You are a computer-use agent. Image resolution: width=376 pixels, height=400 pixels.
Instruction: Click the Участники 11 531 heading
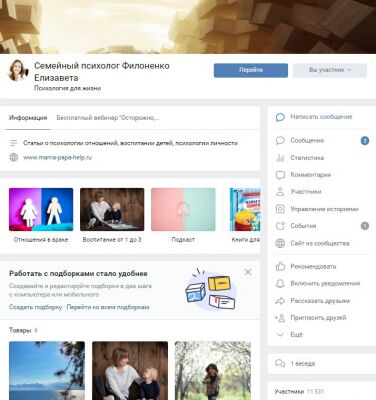tap(299, 391)
